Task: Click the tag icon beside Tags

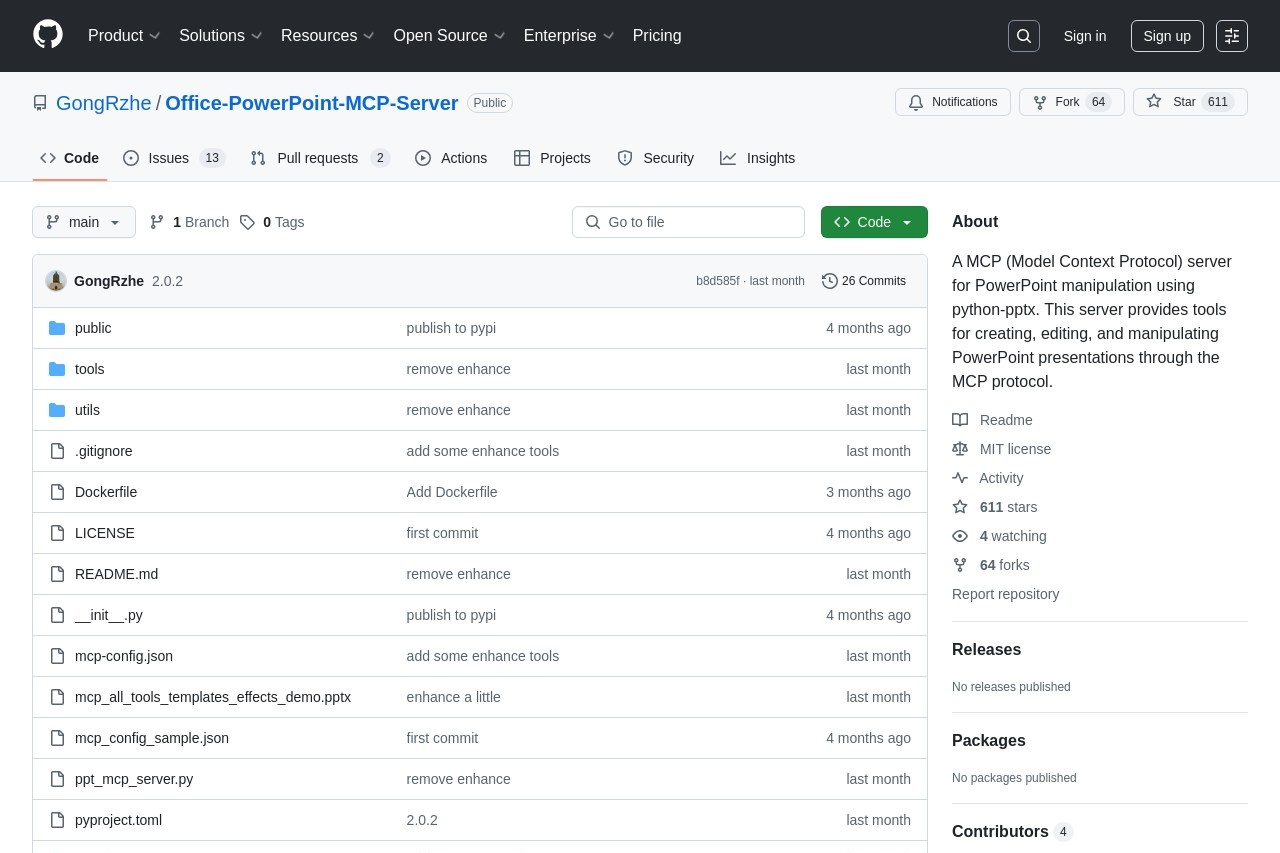Action: coord(247,222)
